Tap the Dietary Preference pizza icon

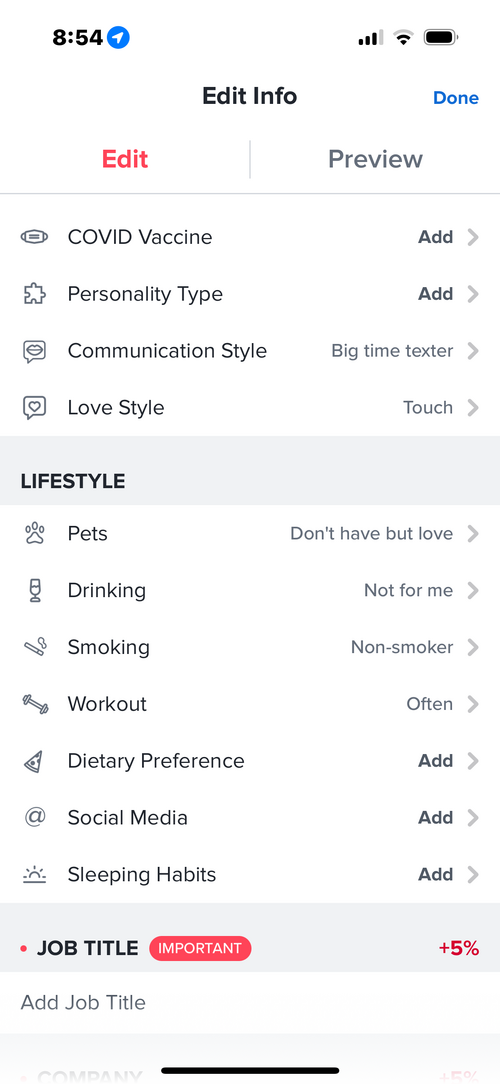34,760
